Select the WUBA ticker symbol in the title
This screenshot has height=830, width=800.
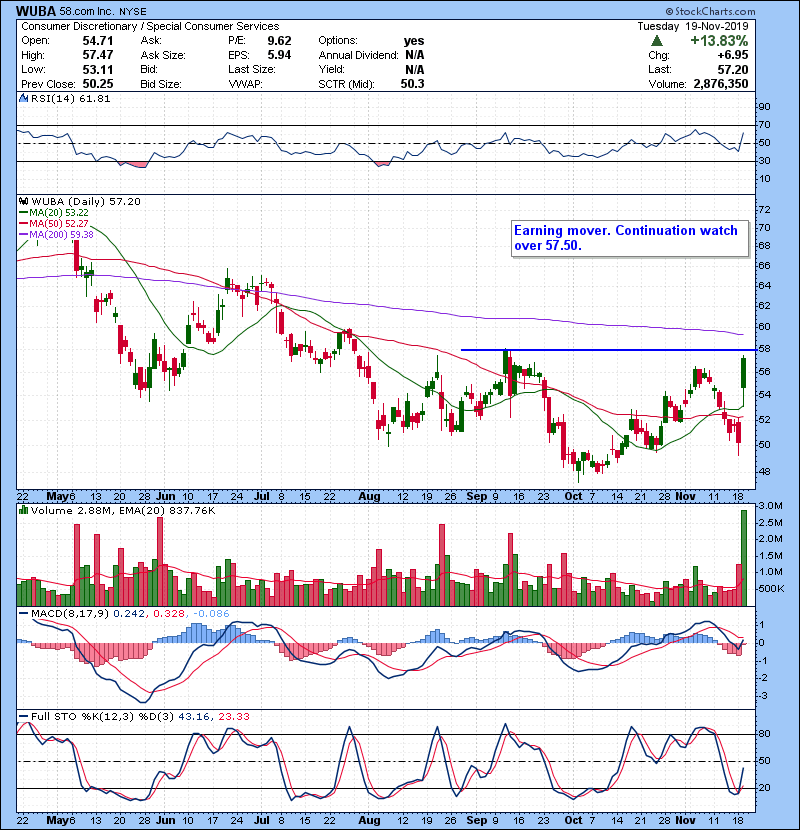click(x=36, y=11)
